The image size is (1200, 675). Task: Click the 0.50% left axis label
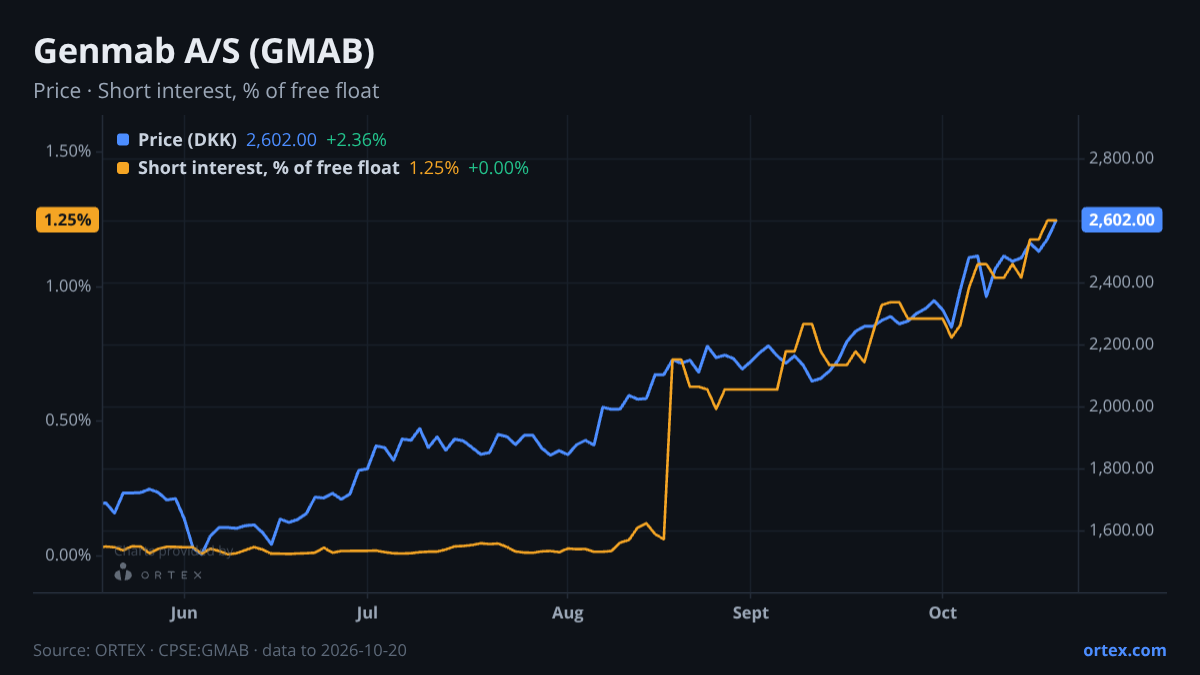point(68,420)
